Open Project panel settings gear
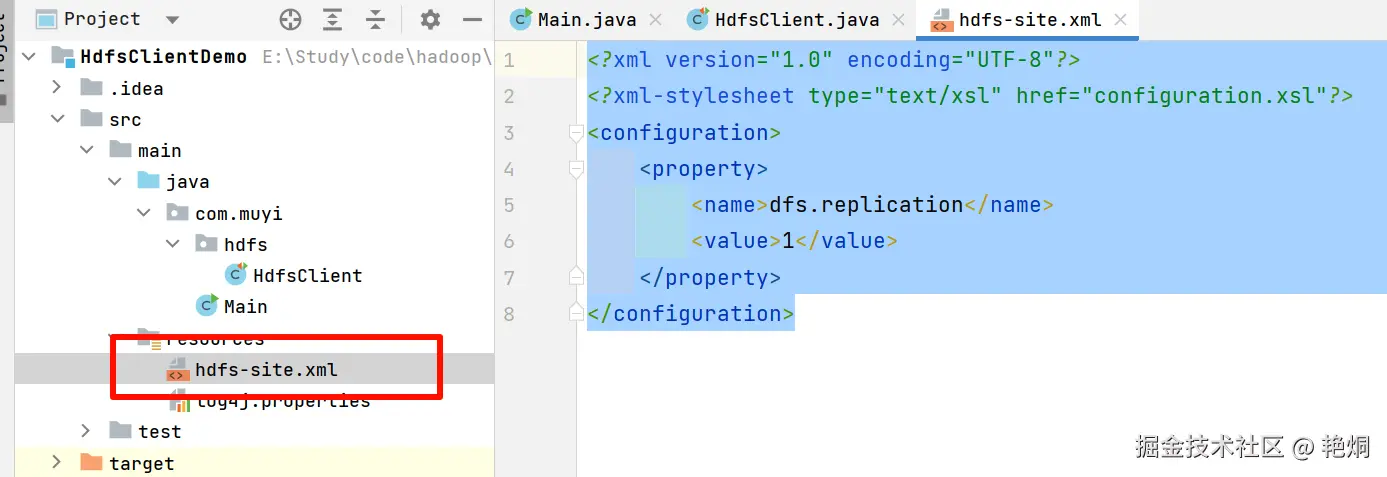 pyautogui.click(x=430, y=19)
